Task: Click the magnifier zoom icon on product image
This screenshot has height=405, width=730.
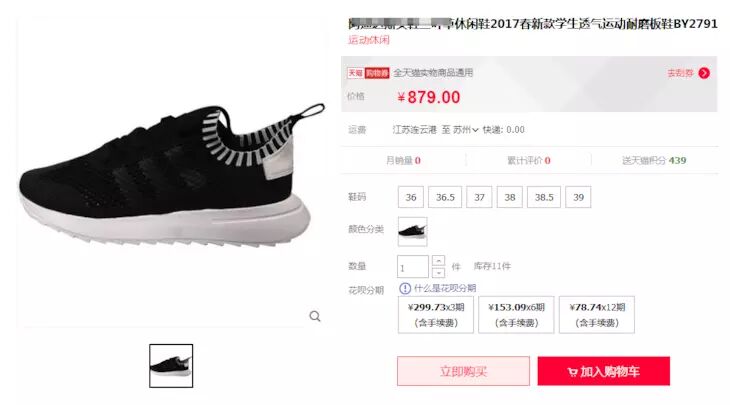Action: click(315, 317)
